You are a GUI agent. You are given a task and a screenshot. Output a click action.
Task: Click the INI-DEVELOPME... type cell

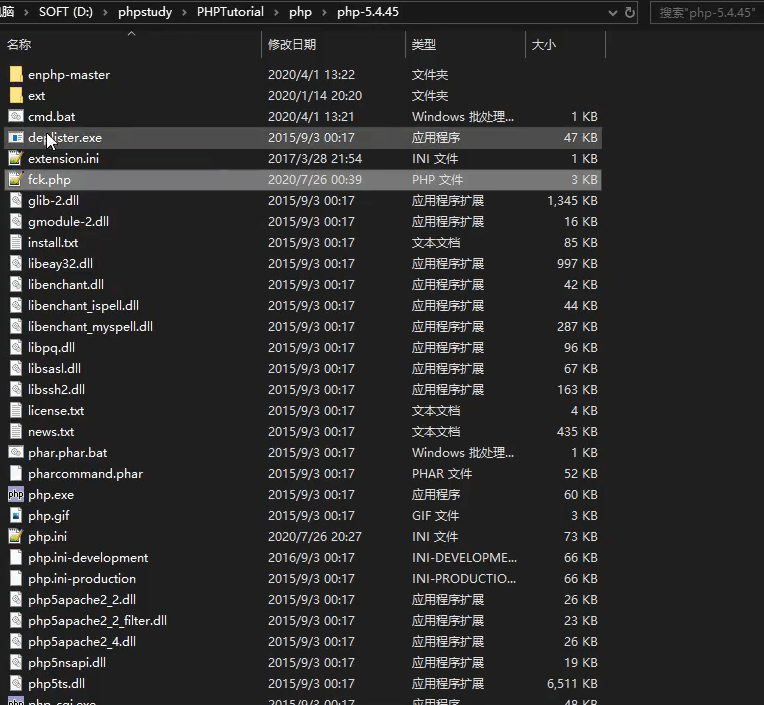[464, 557]
